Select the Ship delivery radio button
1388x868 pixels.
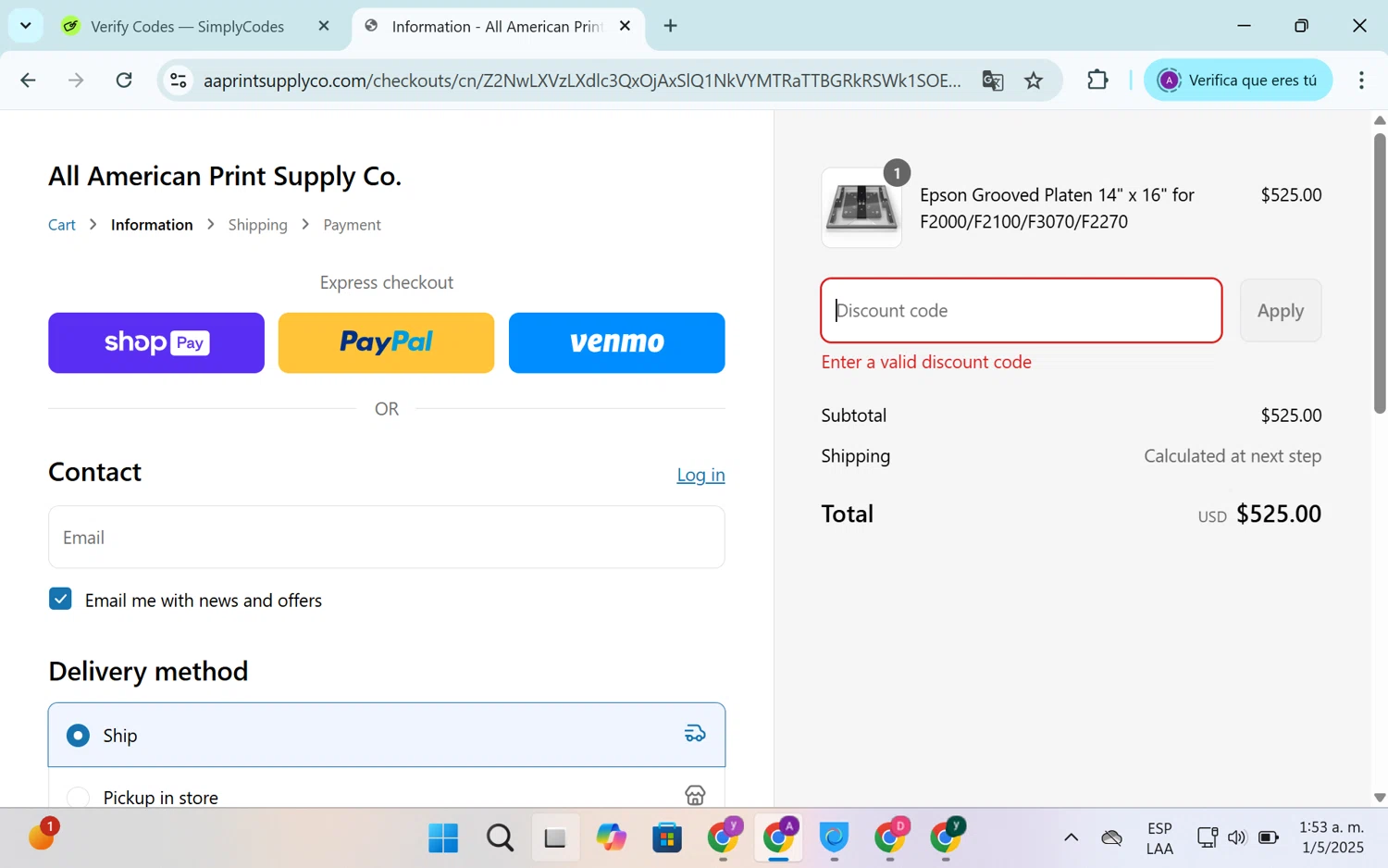(x=78, y=736)
